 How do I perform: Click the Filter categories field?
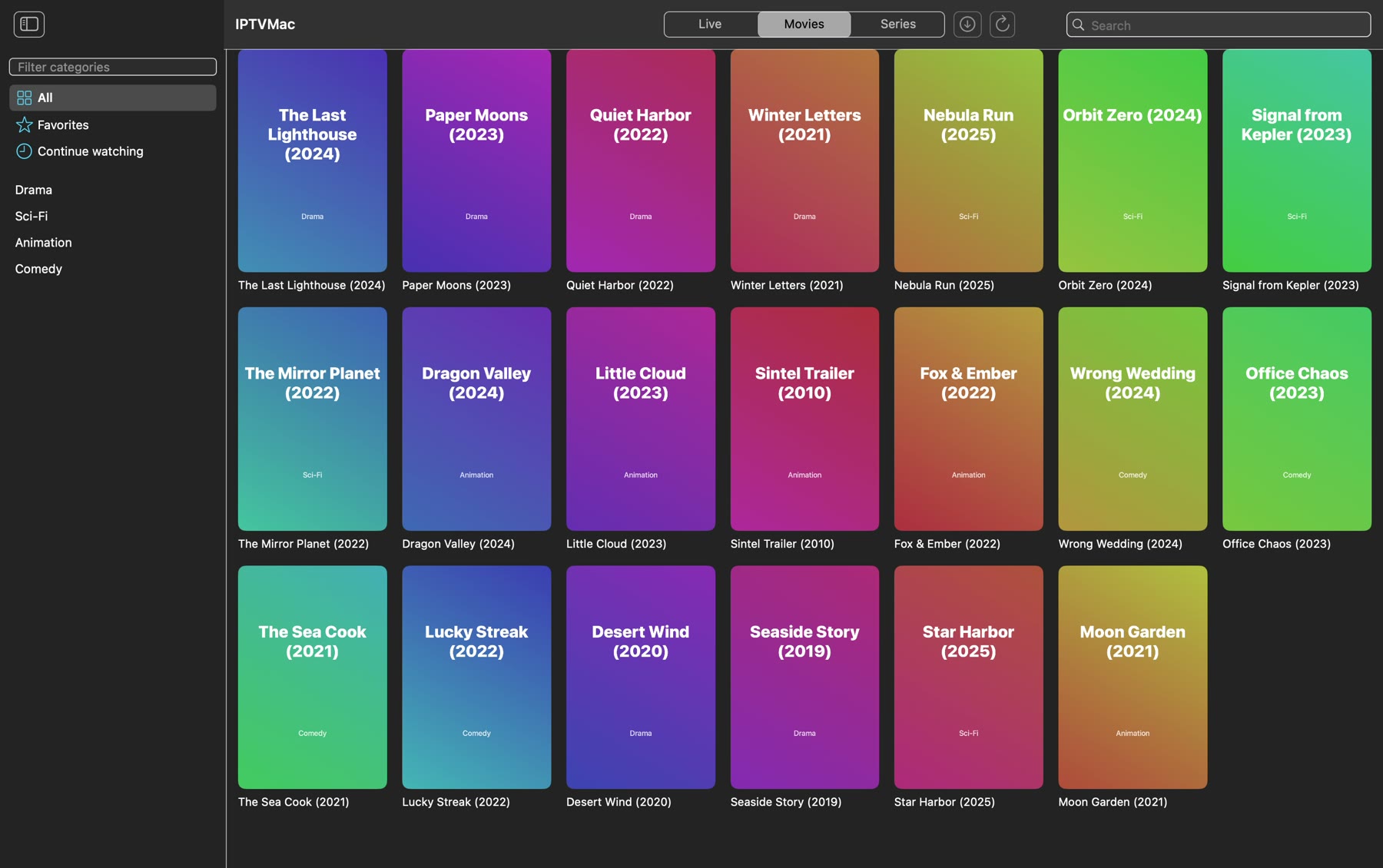point(113,67)
